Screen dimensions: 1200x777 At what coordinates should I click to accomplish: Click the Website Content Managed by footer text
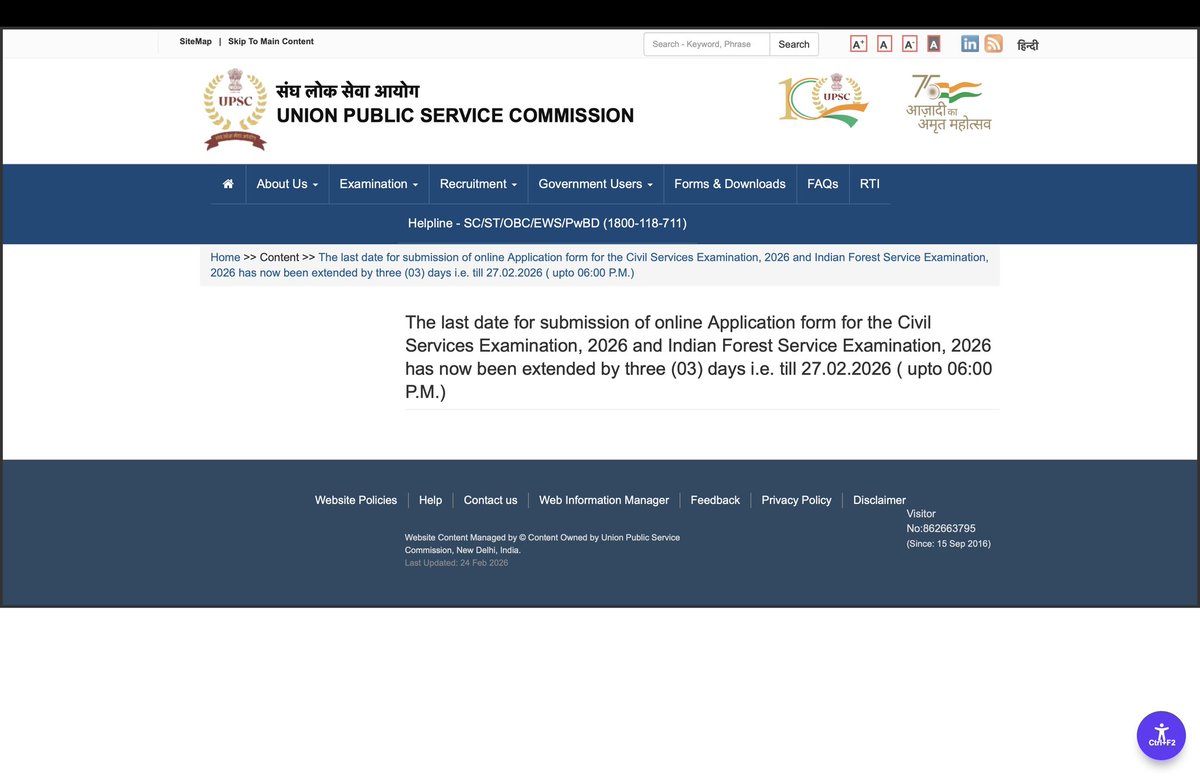542,544
